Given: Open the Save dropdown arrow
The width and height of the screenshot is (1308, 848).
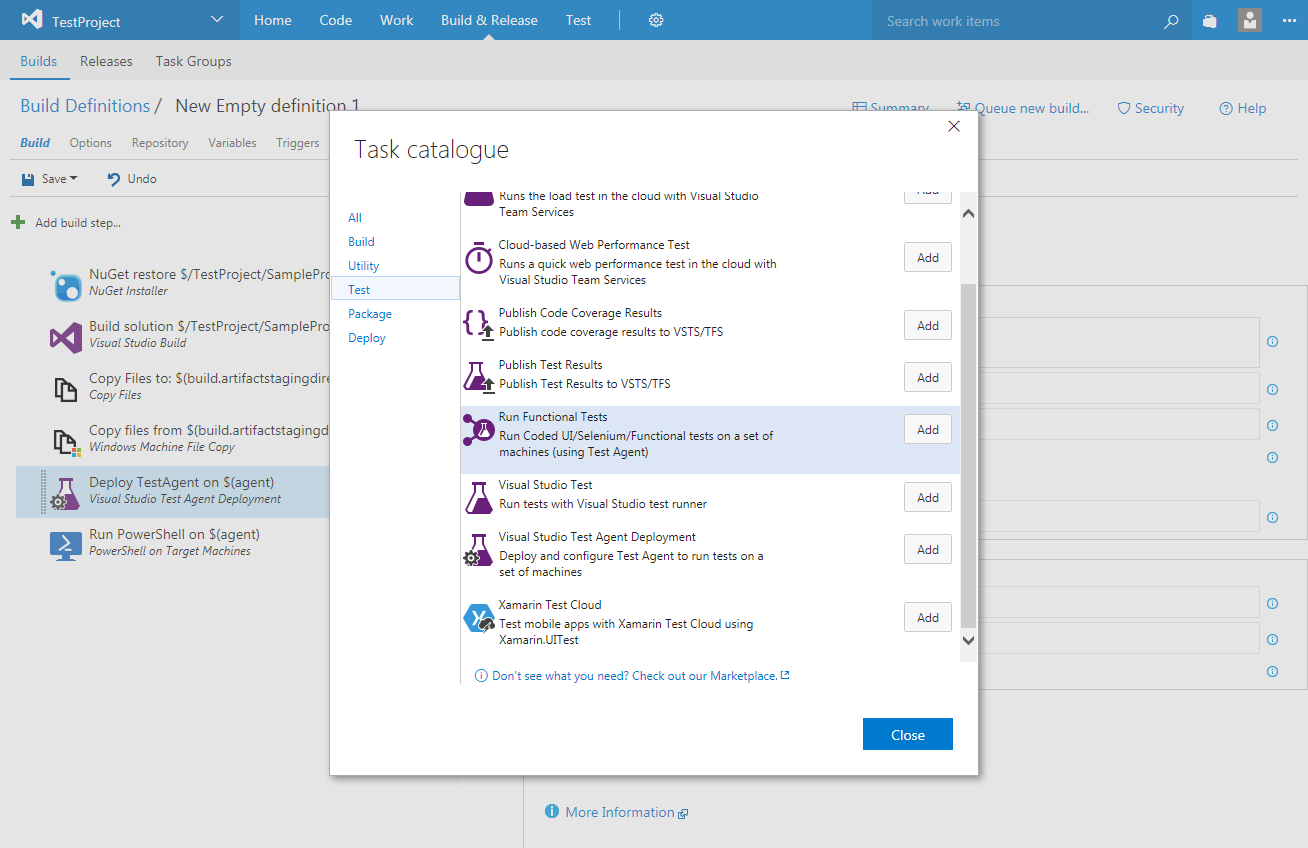Looking at the screenshot, I should tap(74, 179).
